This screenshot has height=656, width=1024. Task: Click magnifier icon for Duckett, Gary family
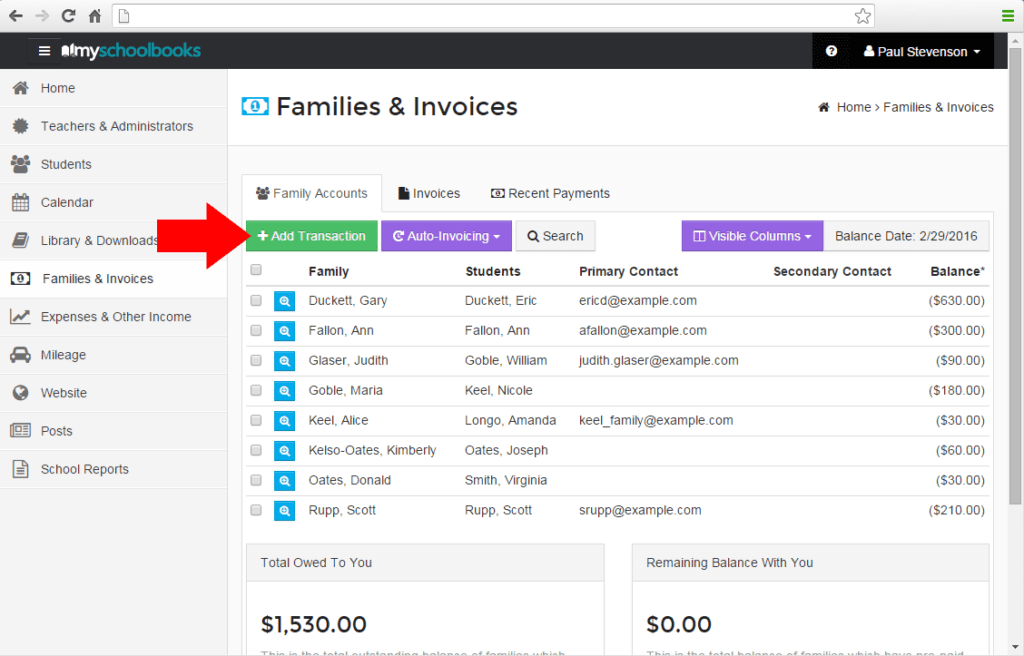coord(285,301)
